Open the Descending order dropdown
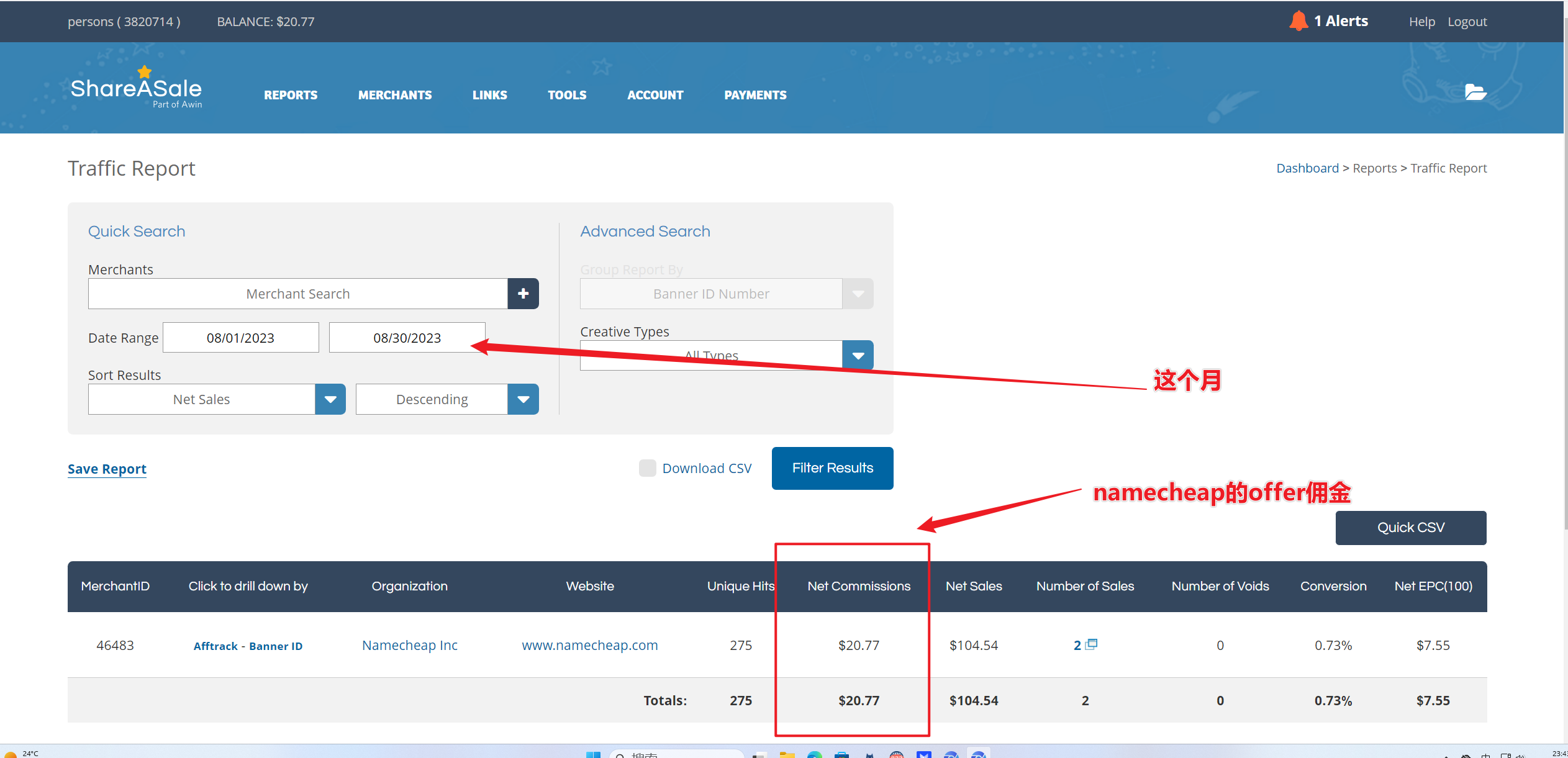The height and width of the screenshot is (758, 1568). pyautogui.click(x=523, y=399)
